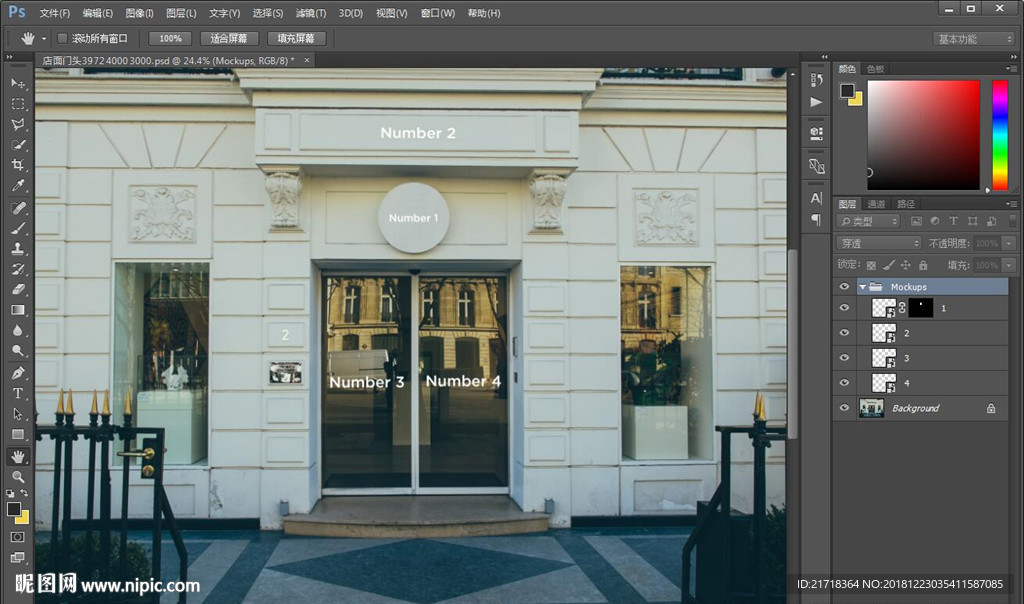Open the 滤镜(T) menu

tap(311, 13)
